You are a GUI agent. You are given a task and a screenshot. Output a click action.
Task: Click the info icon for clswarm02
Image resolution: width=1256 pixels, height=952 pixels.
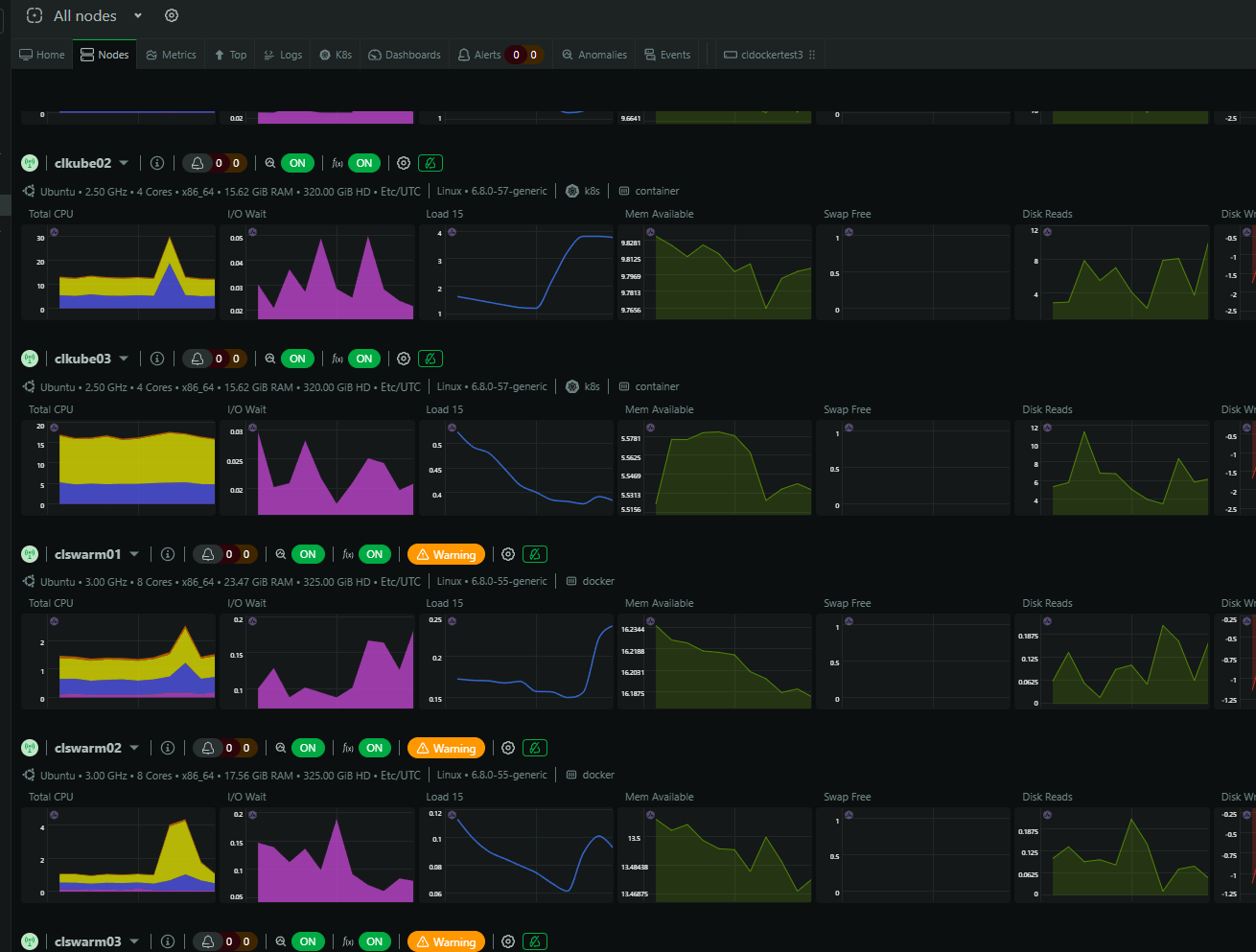pos(168,748)
